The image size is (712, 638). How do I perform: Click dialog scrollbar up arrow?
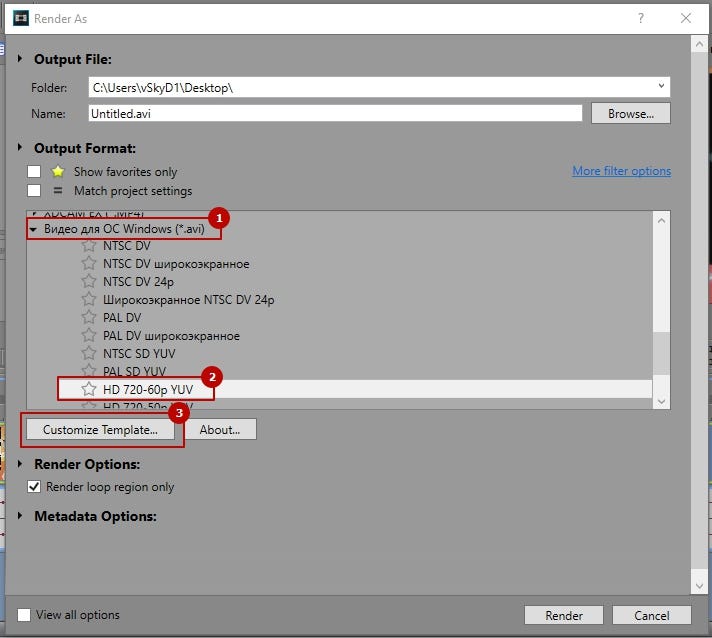coord(699,45)
